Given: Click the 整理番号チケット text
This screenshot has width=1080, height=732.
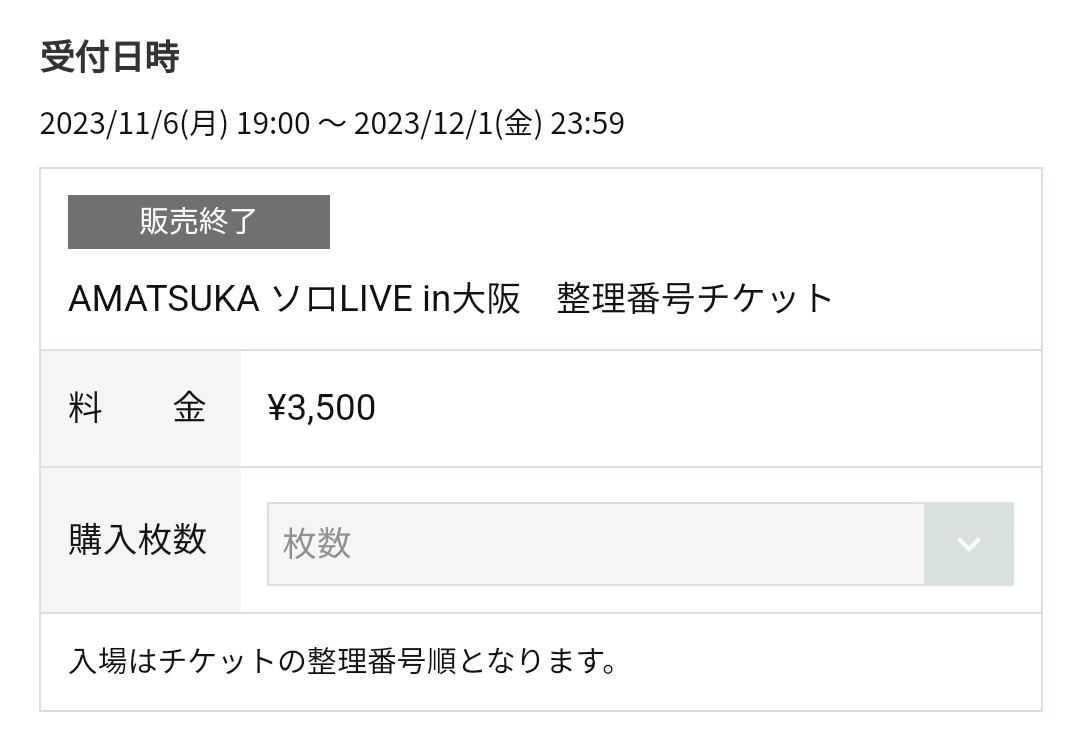Looking at the screenshot, I should (695, 299).
